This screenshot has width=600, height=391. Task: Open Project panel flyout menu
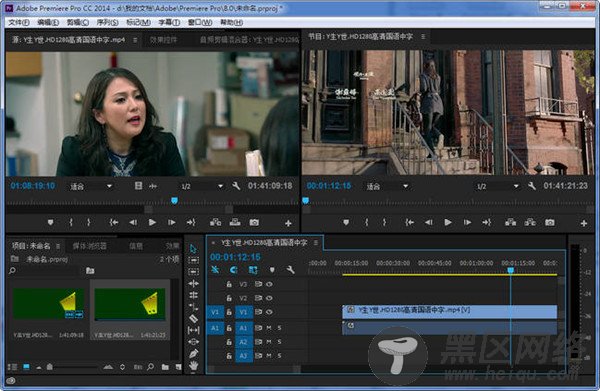pos(58,246)
